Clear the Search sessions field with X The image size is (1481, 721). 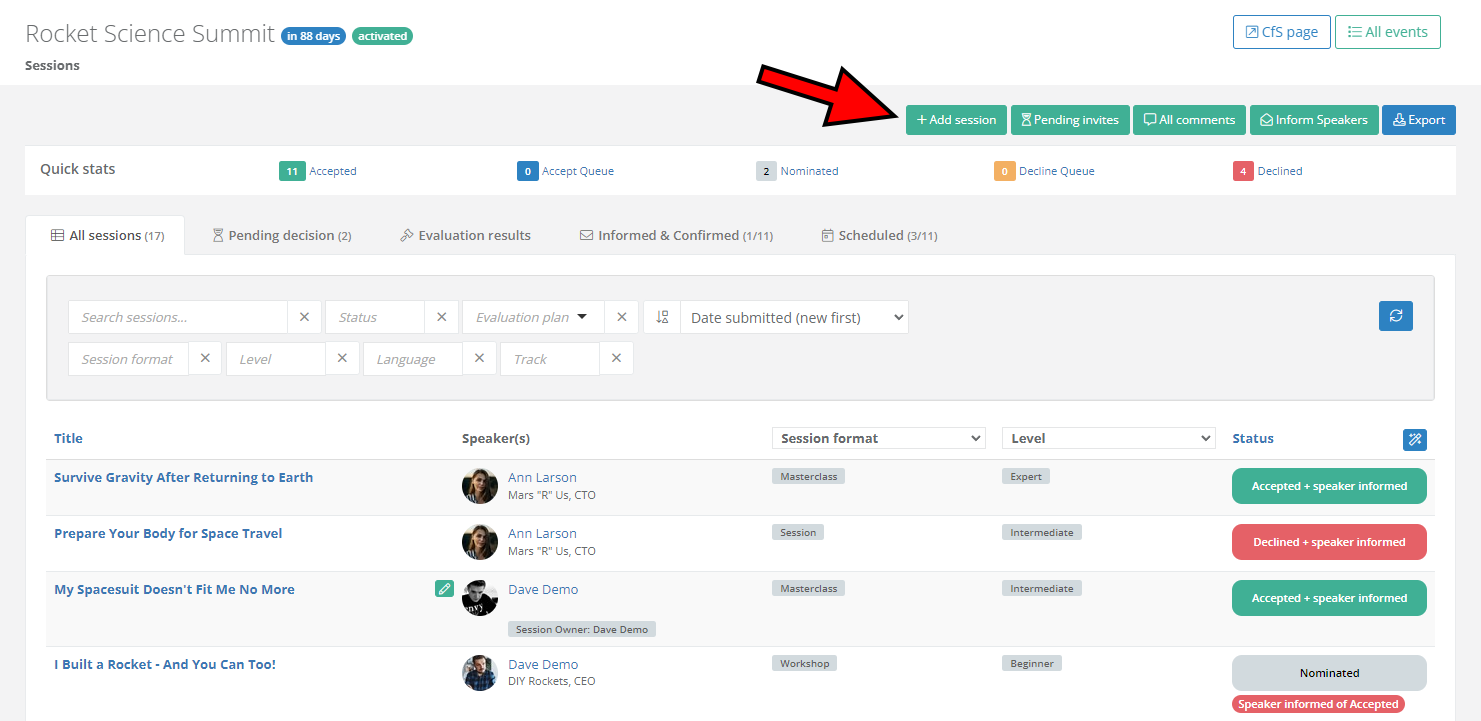305,317
